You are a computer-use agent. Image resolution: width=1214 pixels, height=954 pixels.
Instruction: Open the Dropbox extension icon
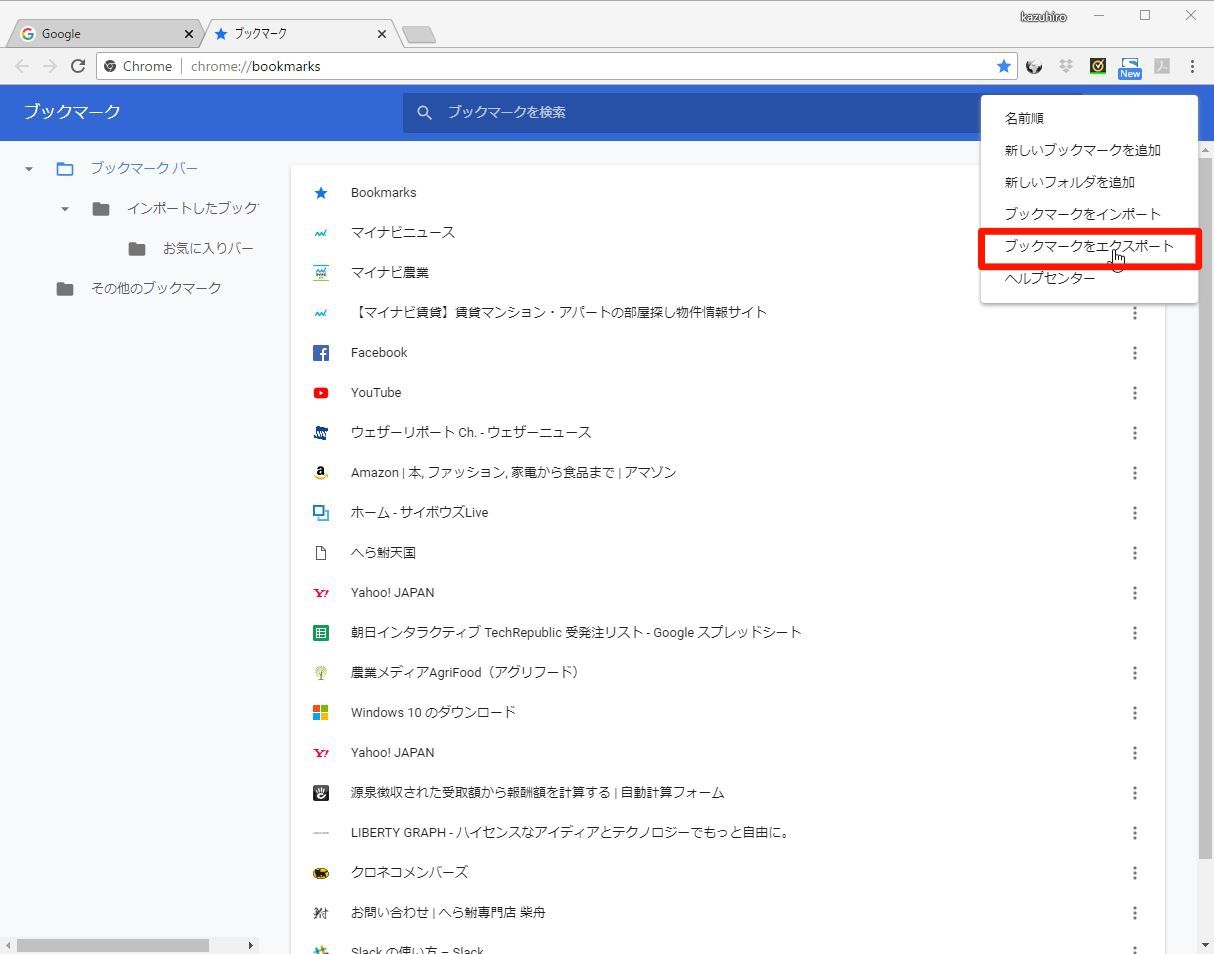pos(1066,66)
